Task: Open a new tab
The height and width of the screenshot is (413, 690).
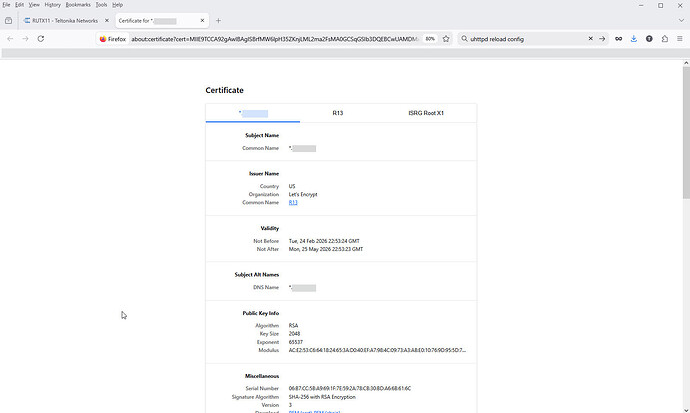Action: [218, 20]
